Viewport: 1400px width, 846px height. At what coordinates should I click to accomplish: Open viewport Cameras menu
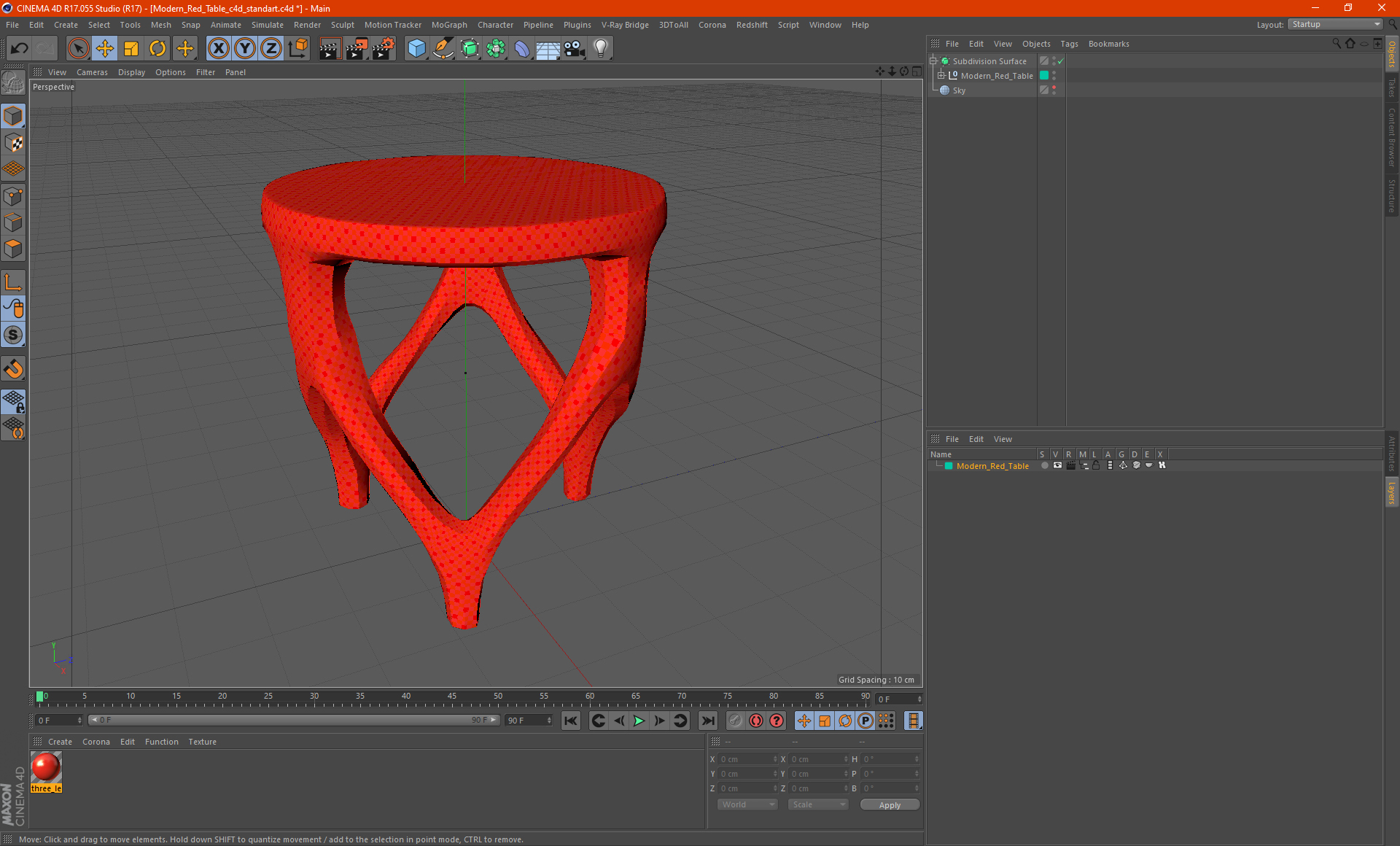click(92, 72)
